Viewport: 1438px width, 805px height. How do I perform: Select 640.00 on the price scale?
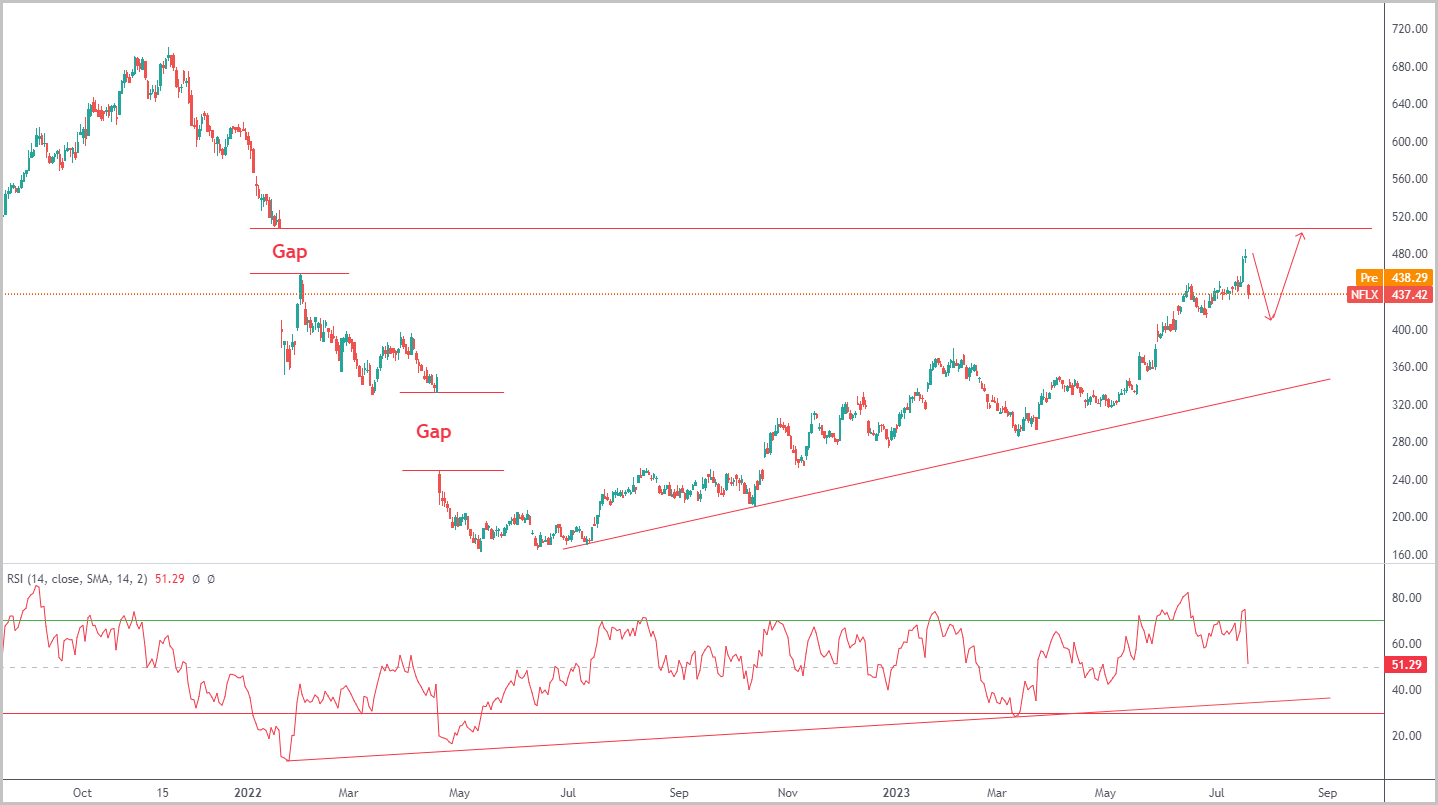click(x=1408, y=104)
